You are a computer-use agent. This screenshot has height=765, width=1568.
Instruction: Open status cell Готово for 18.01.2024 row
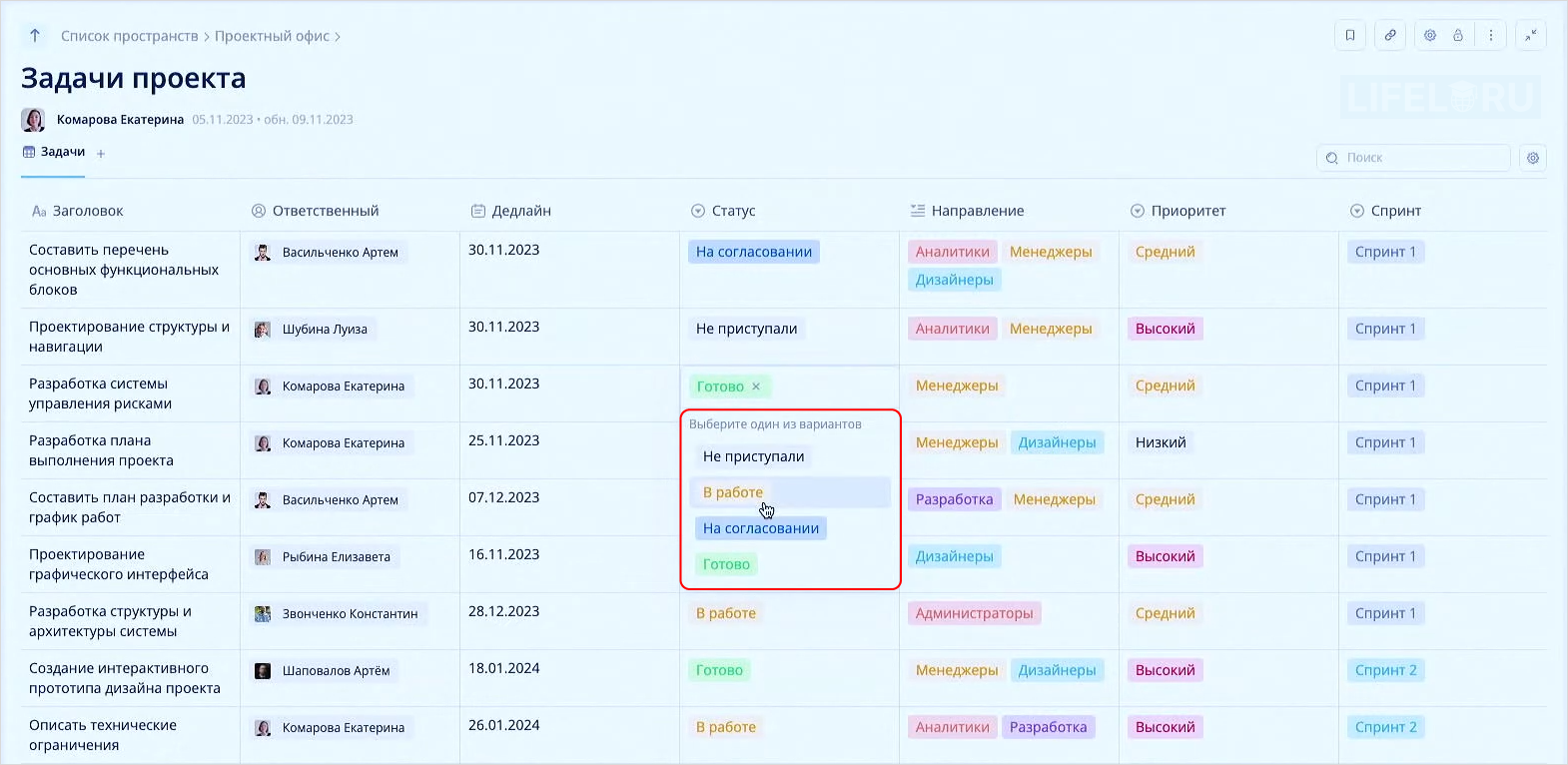(719, 670)
